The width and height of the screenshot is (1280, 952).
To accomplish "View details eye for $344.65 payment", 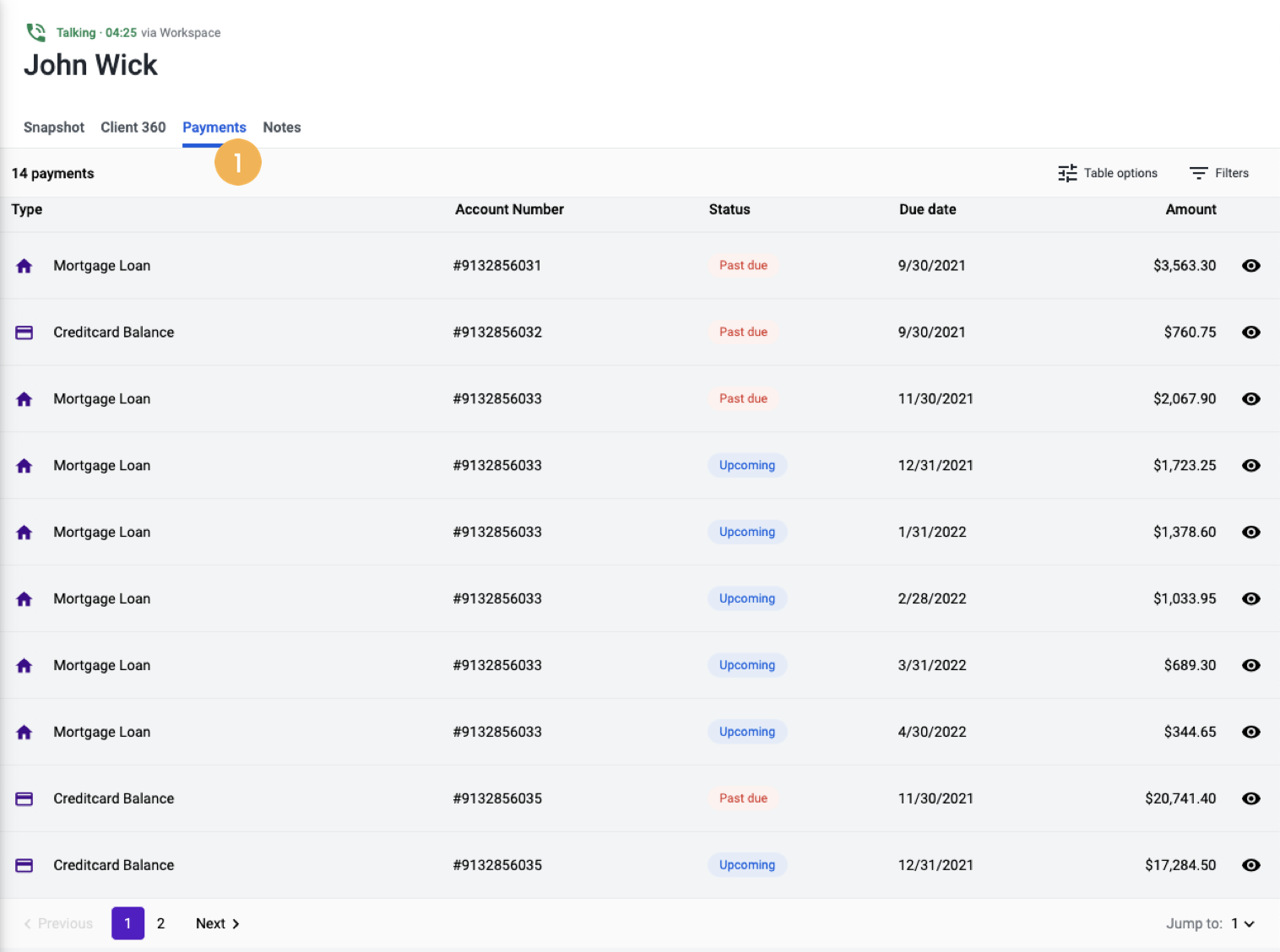I will (1251, 733).
